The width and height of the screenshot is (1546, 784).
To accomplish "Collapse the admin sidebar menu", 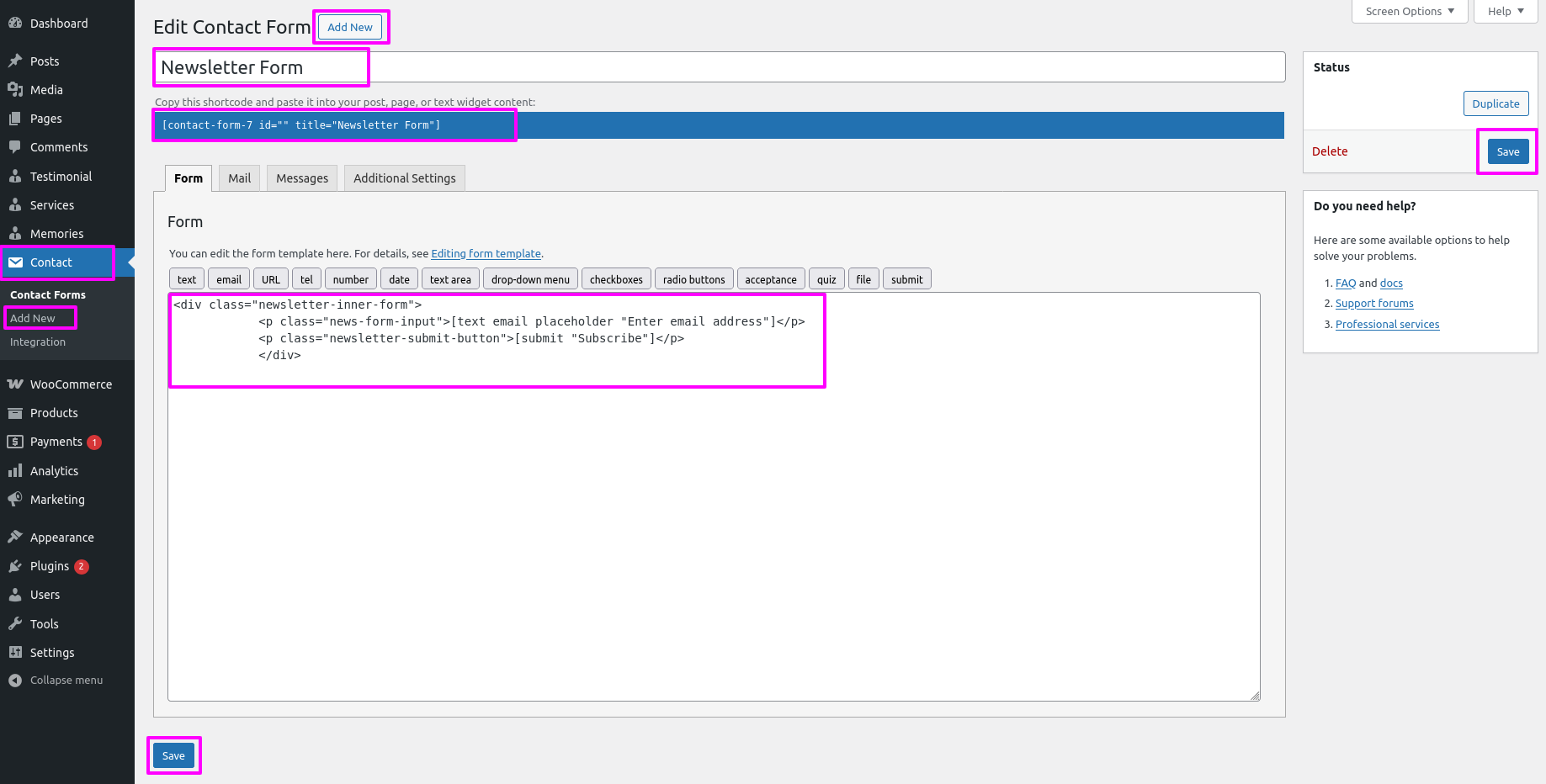I will coord(56,681).
